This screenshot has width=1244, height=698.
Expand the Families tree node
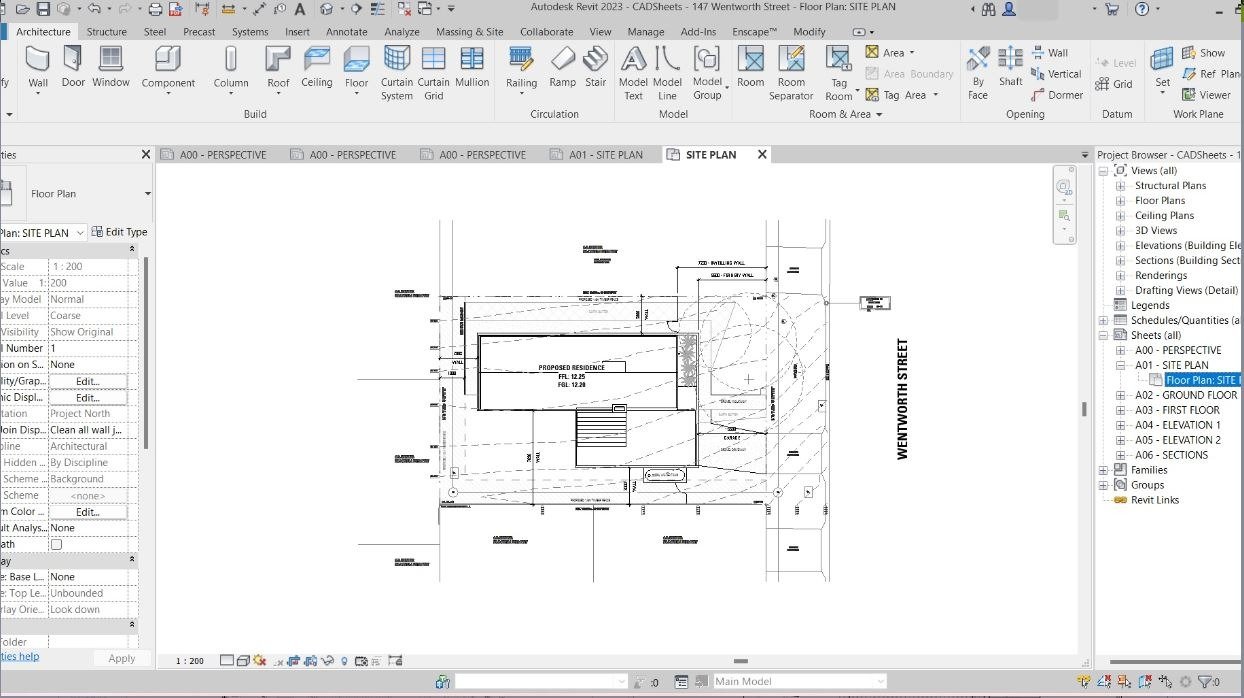1104,470
